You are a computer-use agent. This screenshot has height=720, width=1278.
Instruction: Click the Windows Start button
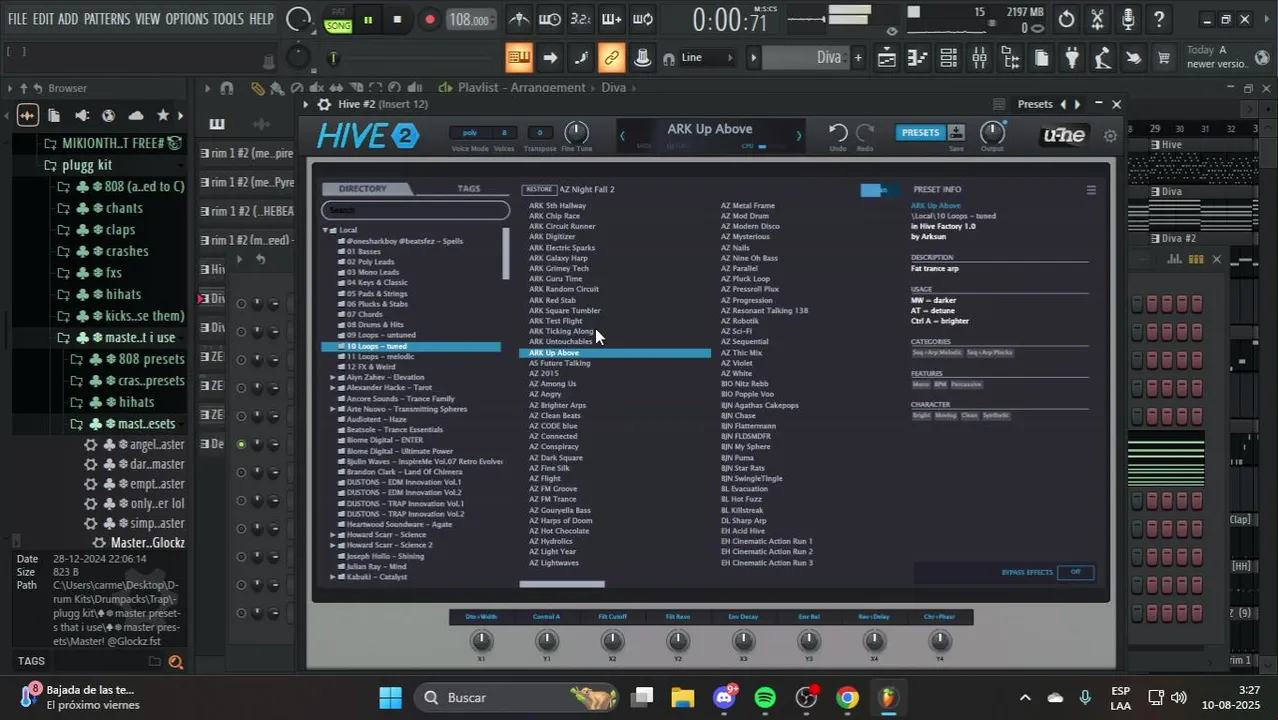point(390,698)
